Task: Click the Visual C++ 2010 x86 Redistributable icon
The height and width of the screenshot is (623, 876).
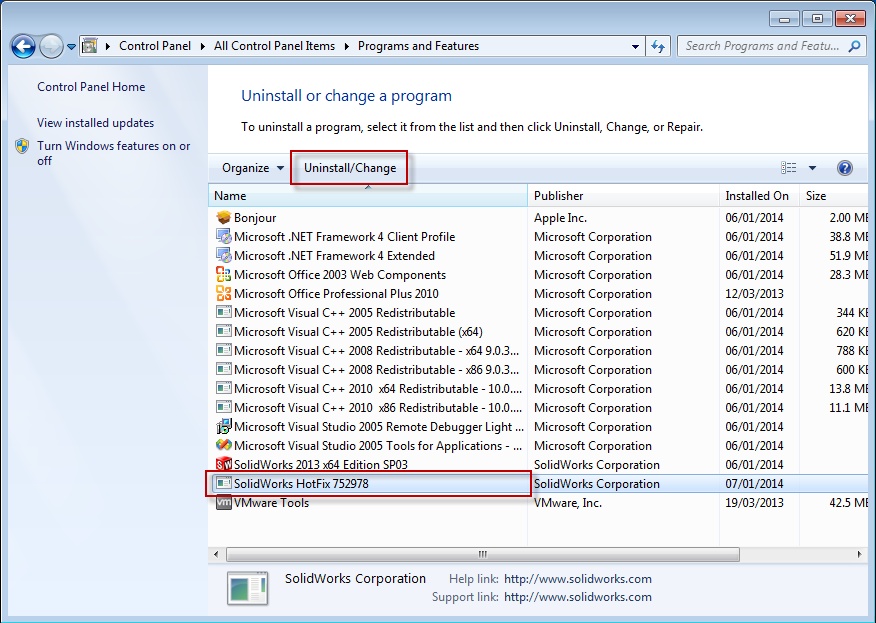Action: pyautogui.click(x=223, y=407)
